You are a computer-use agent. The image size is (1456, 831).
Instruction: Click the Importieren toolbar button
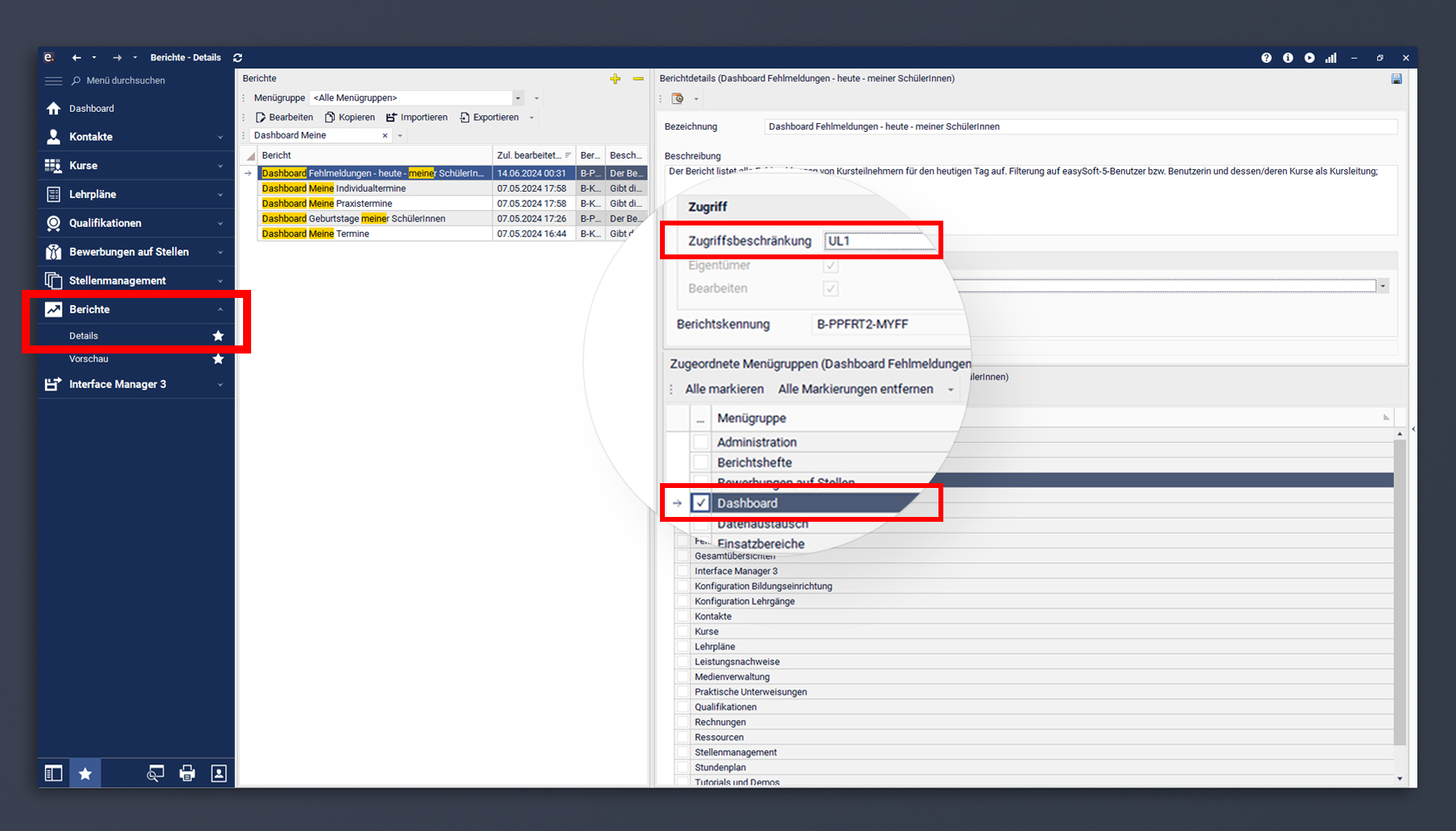[x=417, y=118]
